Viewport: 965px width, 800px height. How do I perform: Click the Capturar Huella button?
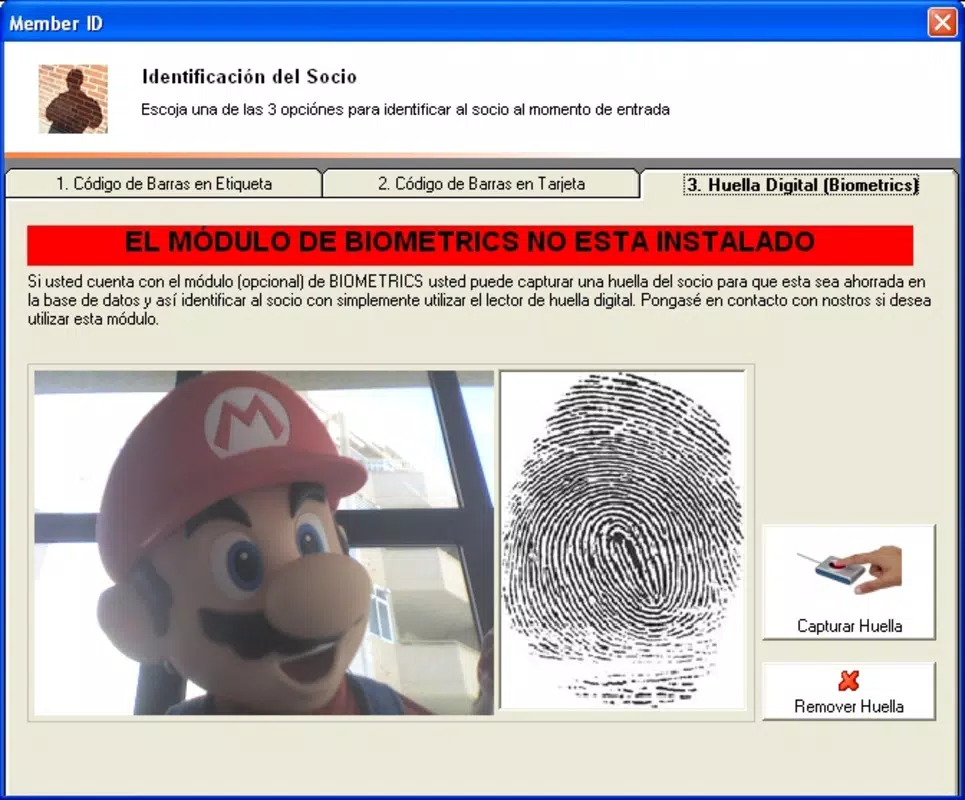(849, 582)
